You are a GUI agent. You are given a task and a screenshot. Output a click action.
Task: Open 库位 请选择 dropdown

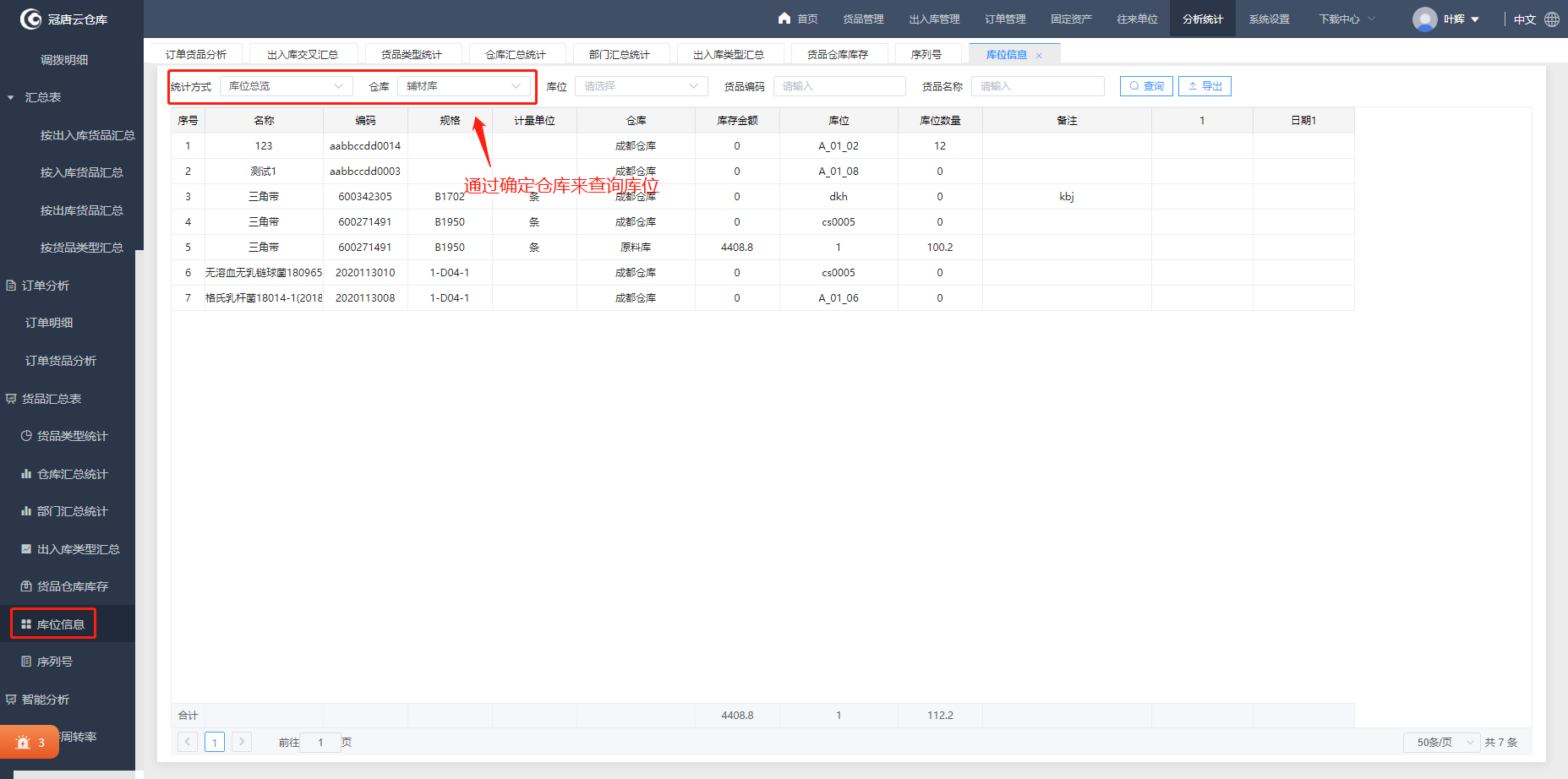click(x=642, y=86)
